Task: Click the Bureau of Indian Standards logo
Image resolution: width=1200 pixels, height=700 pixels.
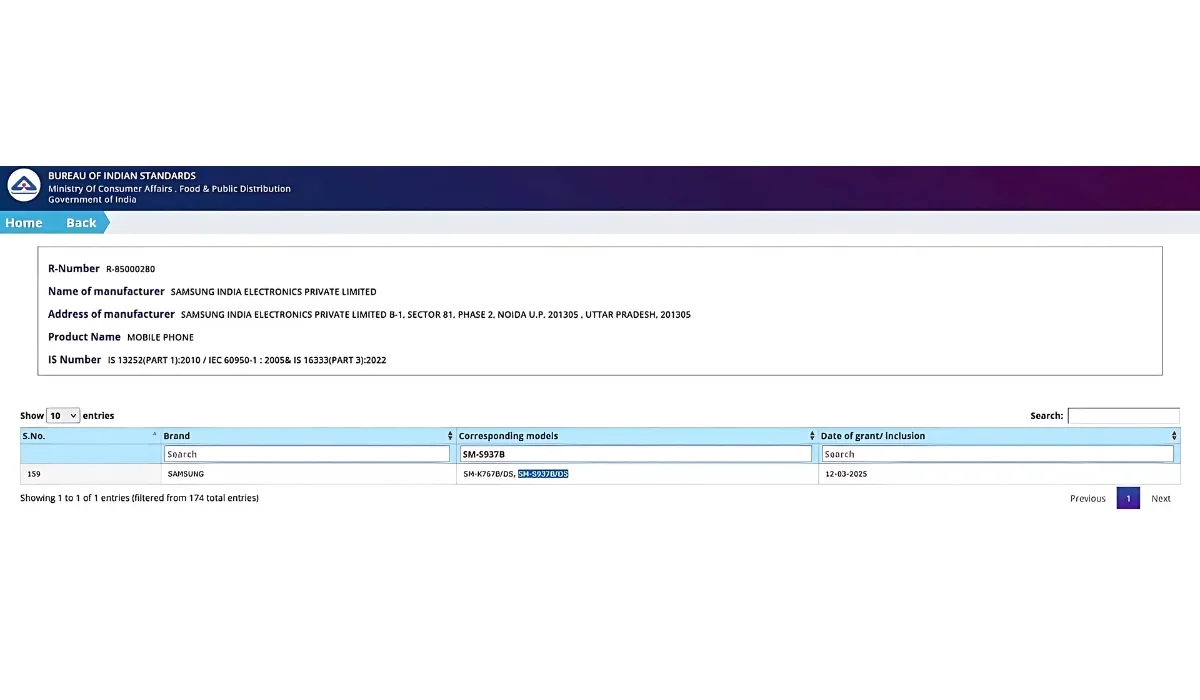Action: [24, 186]
